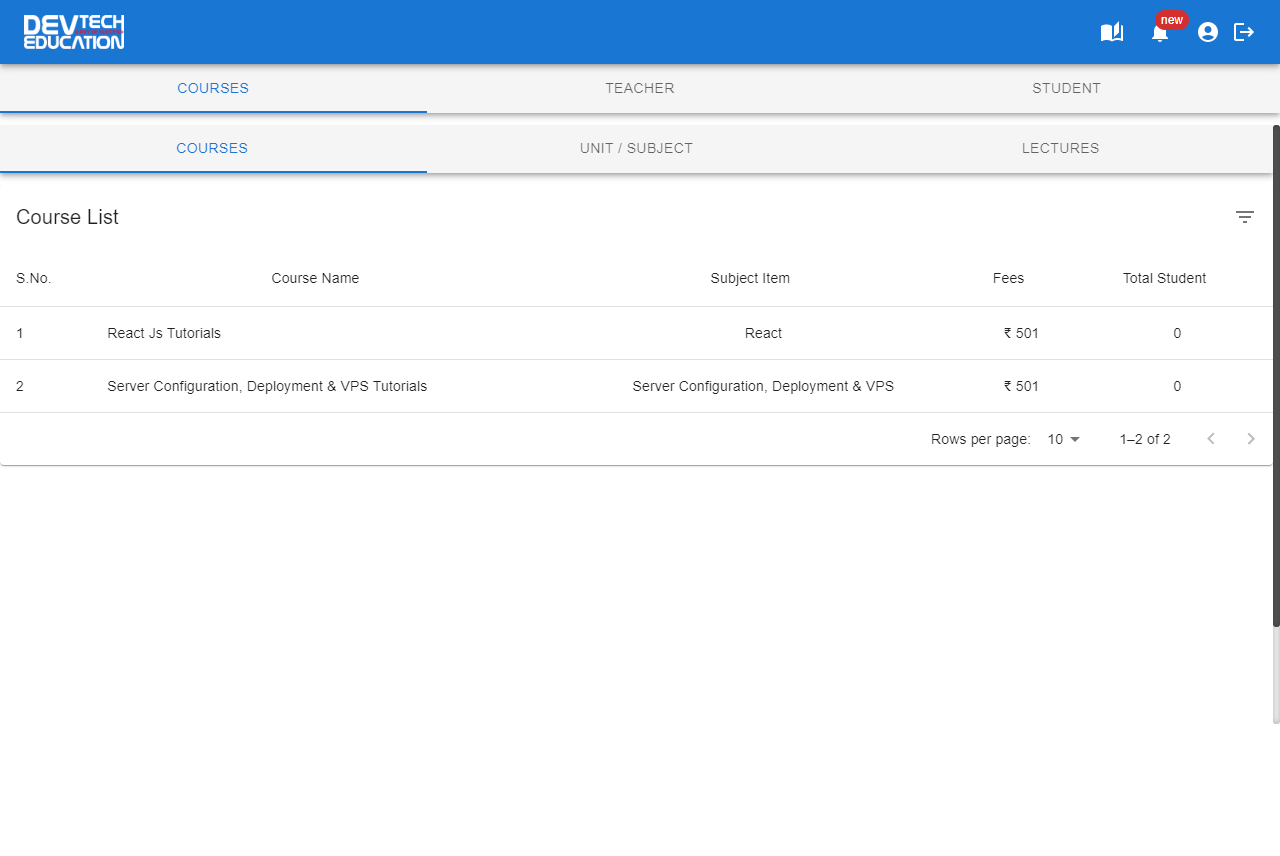The width and height of the screenshot is (1280, 856).
Task: Open the book reader icon in header
Action: click(1112, 32)
